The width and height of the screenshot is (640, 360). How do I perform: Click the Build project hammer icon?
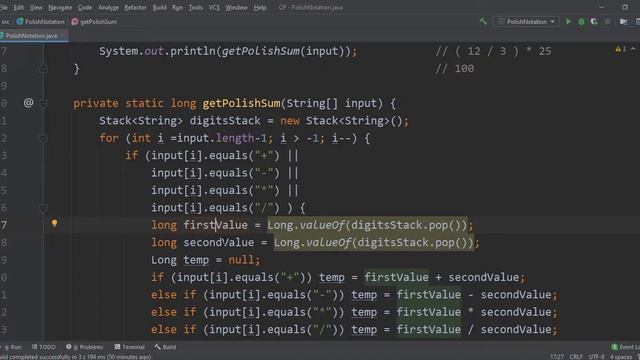(483, 21)
